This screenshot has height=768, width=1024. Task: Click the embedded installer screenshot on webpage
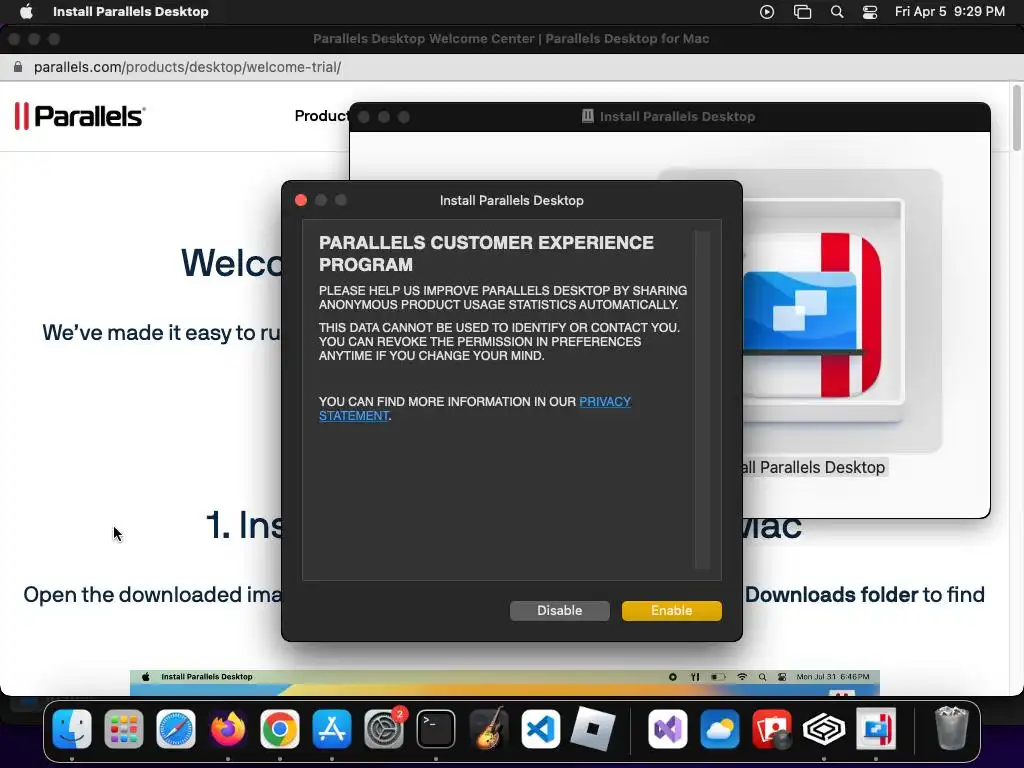[505, 682]
